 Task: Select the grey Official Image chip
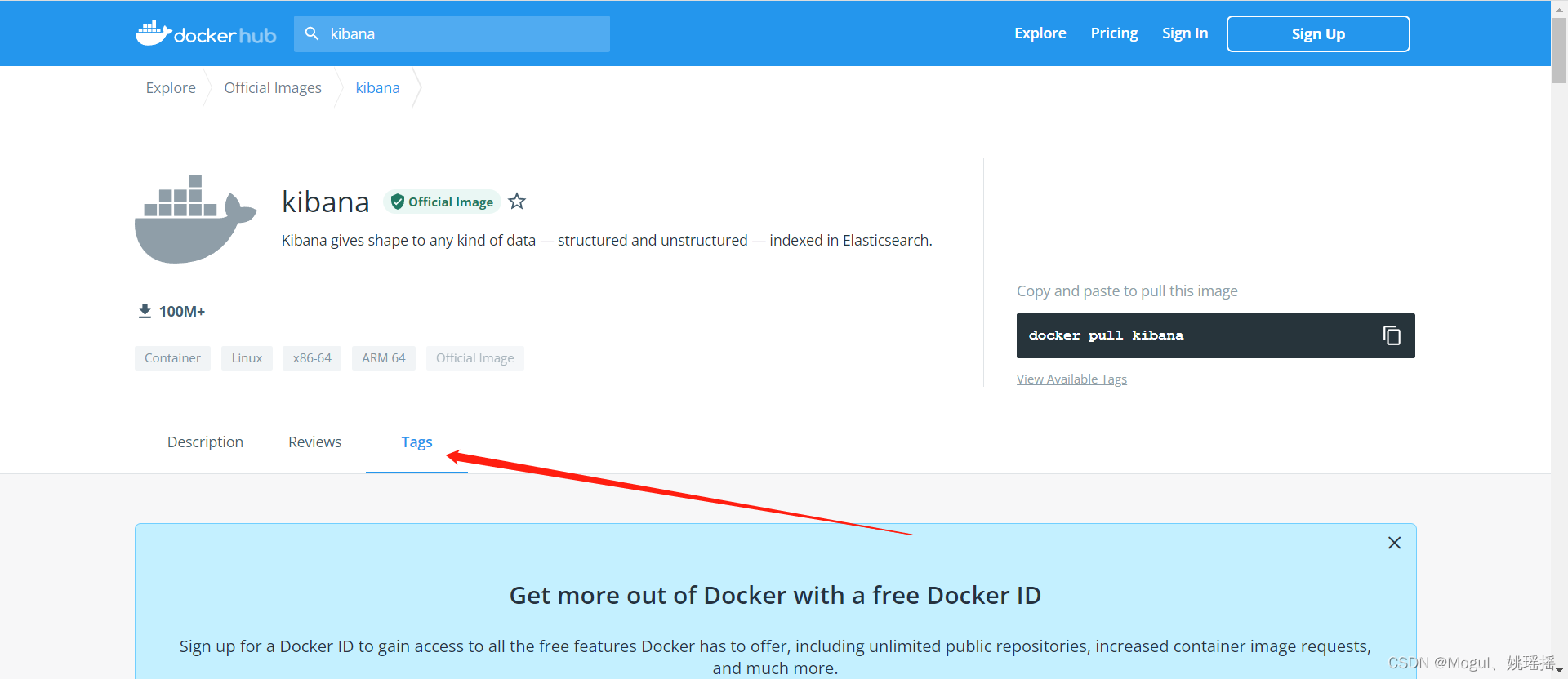475,358
